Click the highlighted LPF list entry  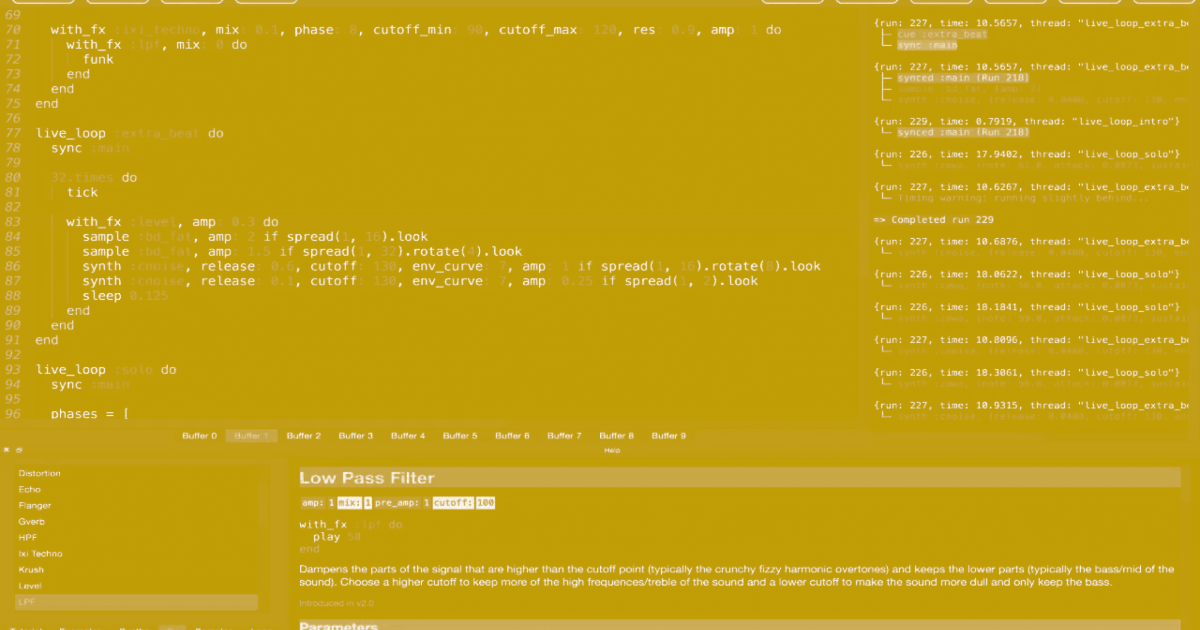tap(136, 602)
